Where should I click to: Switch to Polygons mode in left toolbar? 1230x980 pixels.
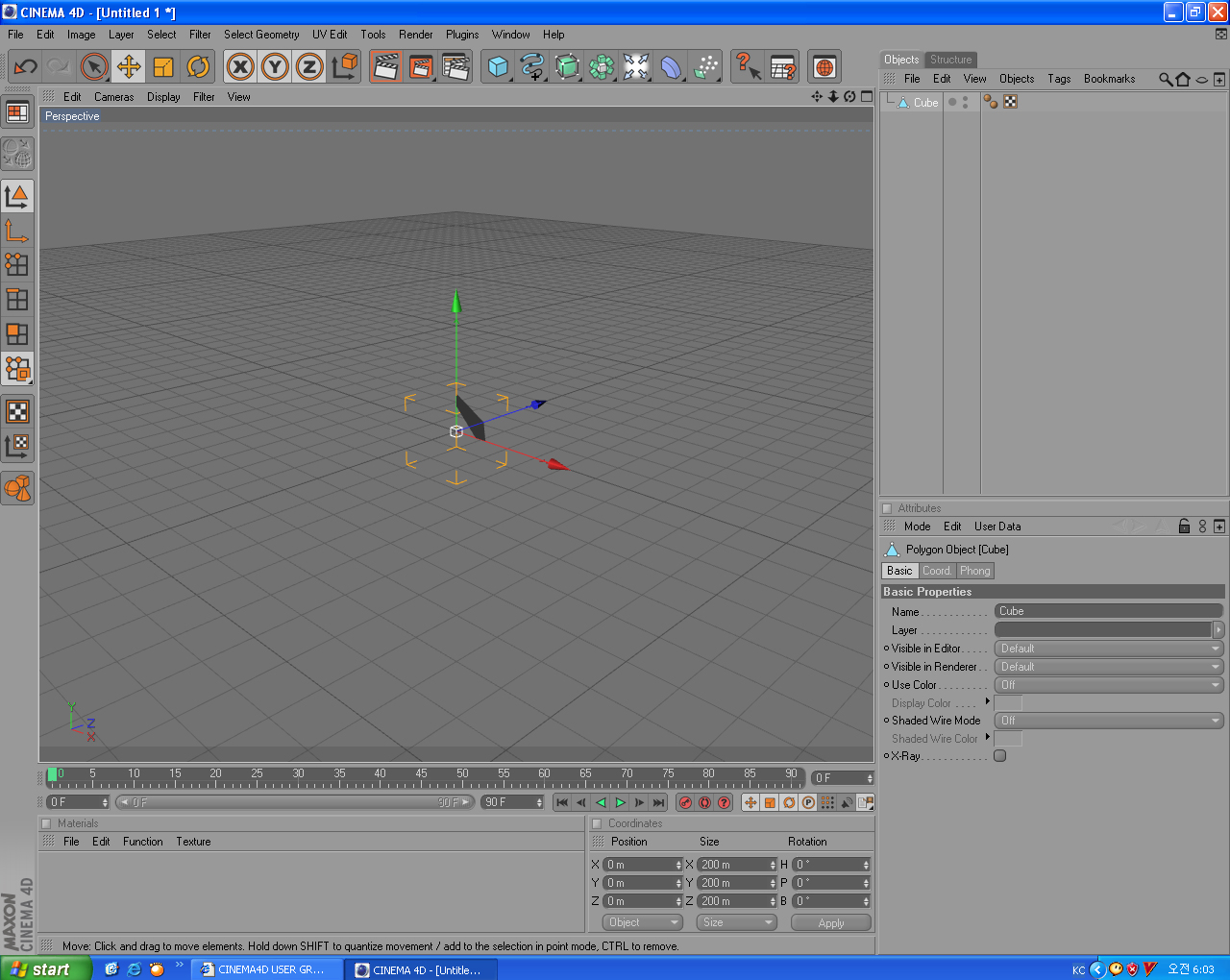(x=17, y=334)
